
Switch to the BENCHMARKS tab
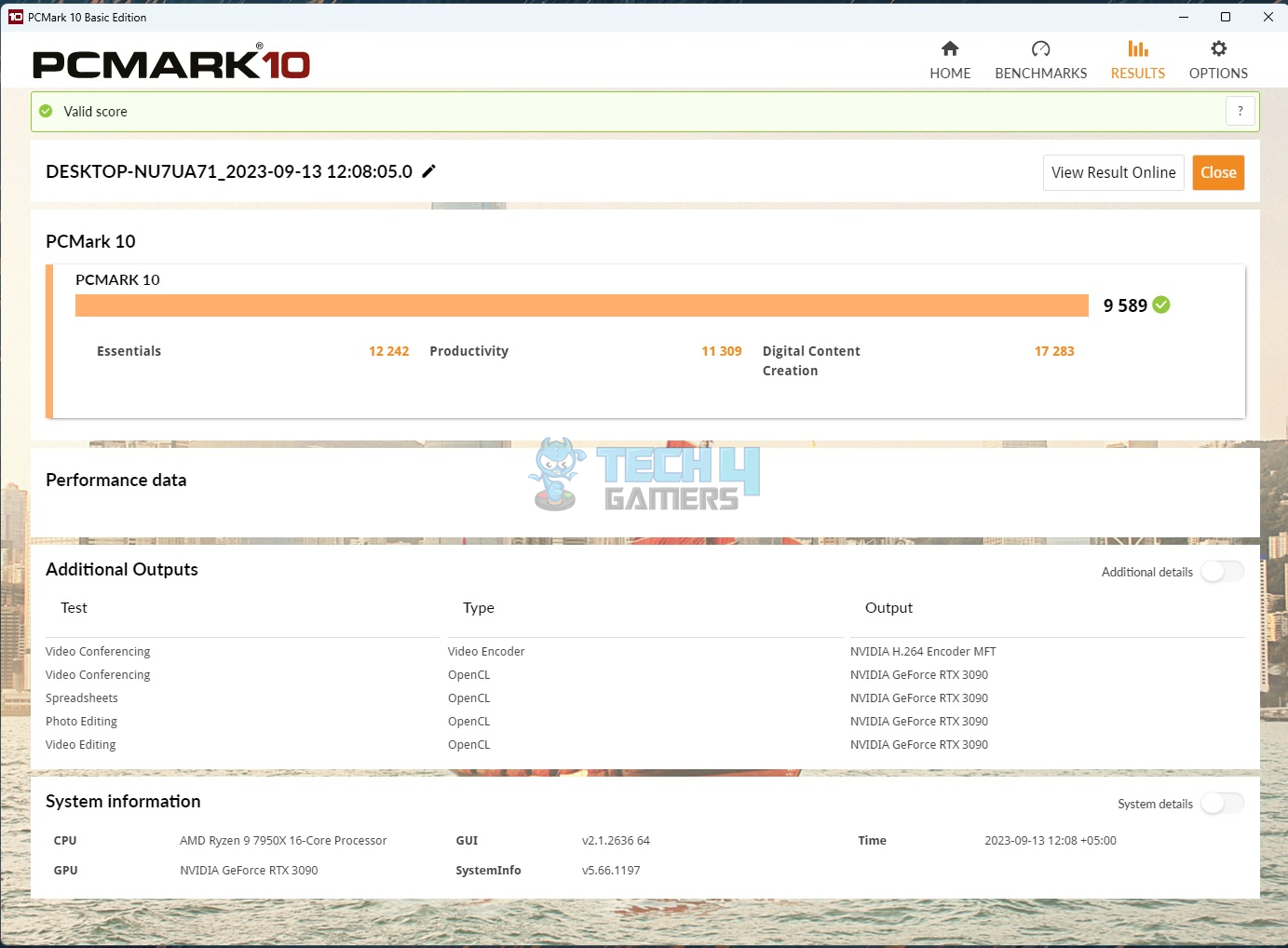(x=1040, y=61)
